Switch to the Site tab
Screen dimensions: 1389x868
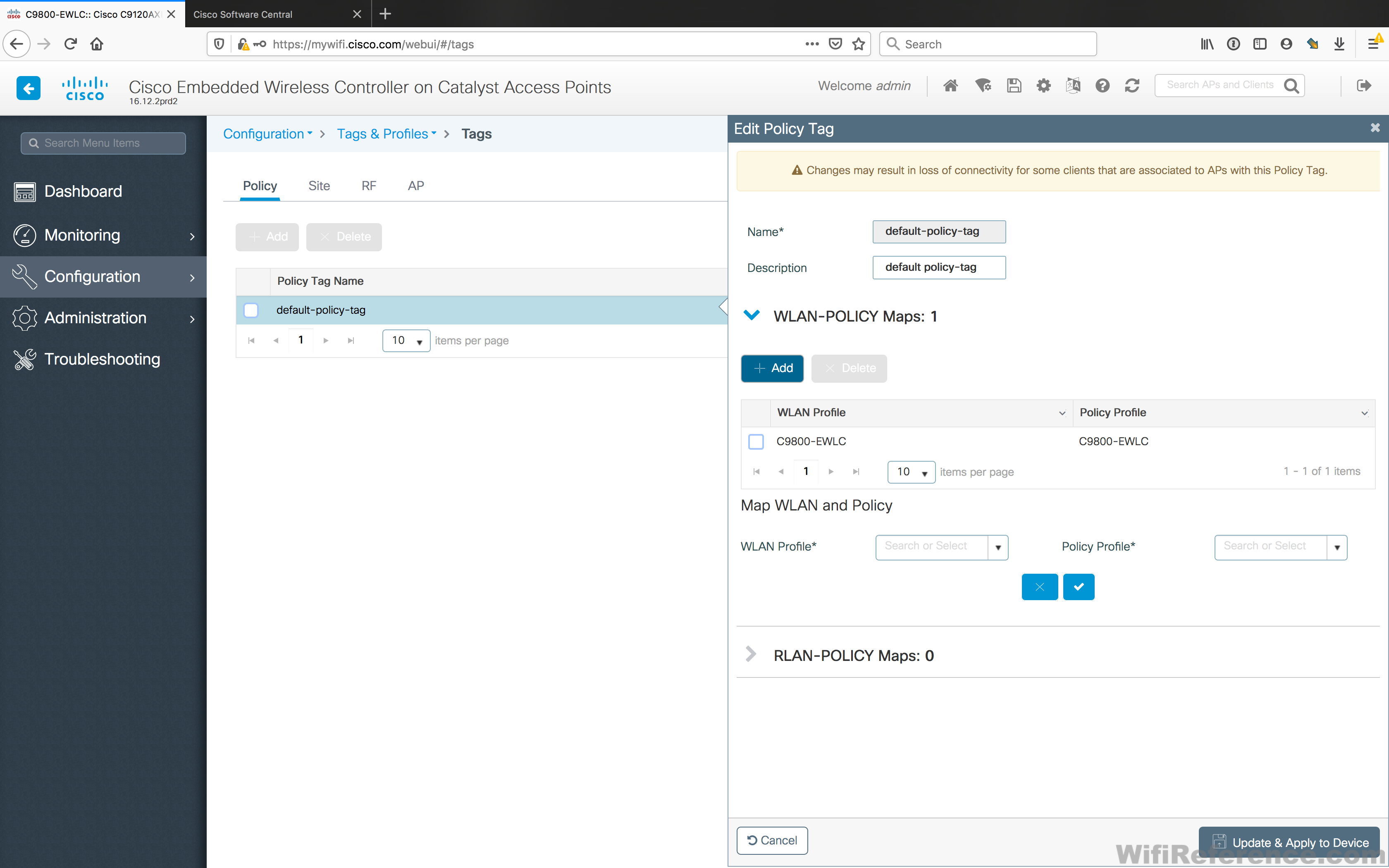tap(319, 186)
